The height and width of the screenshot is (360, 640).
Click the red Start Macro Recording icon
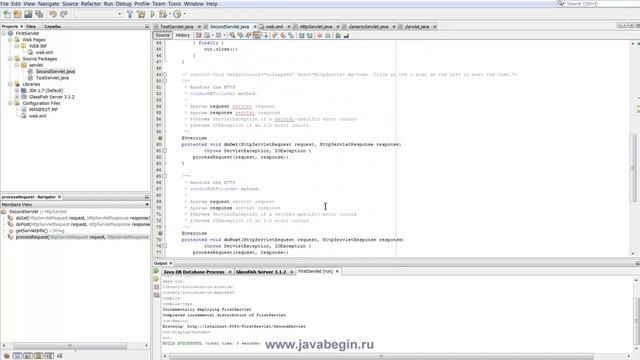click(x=320, y=36)
